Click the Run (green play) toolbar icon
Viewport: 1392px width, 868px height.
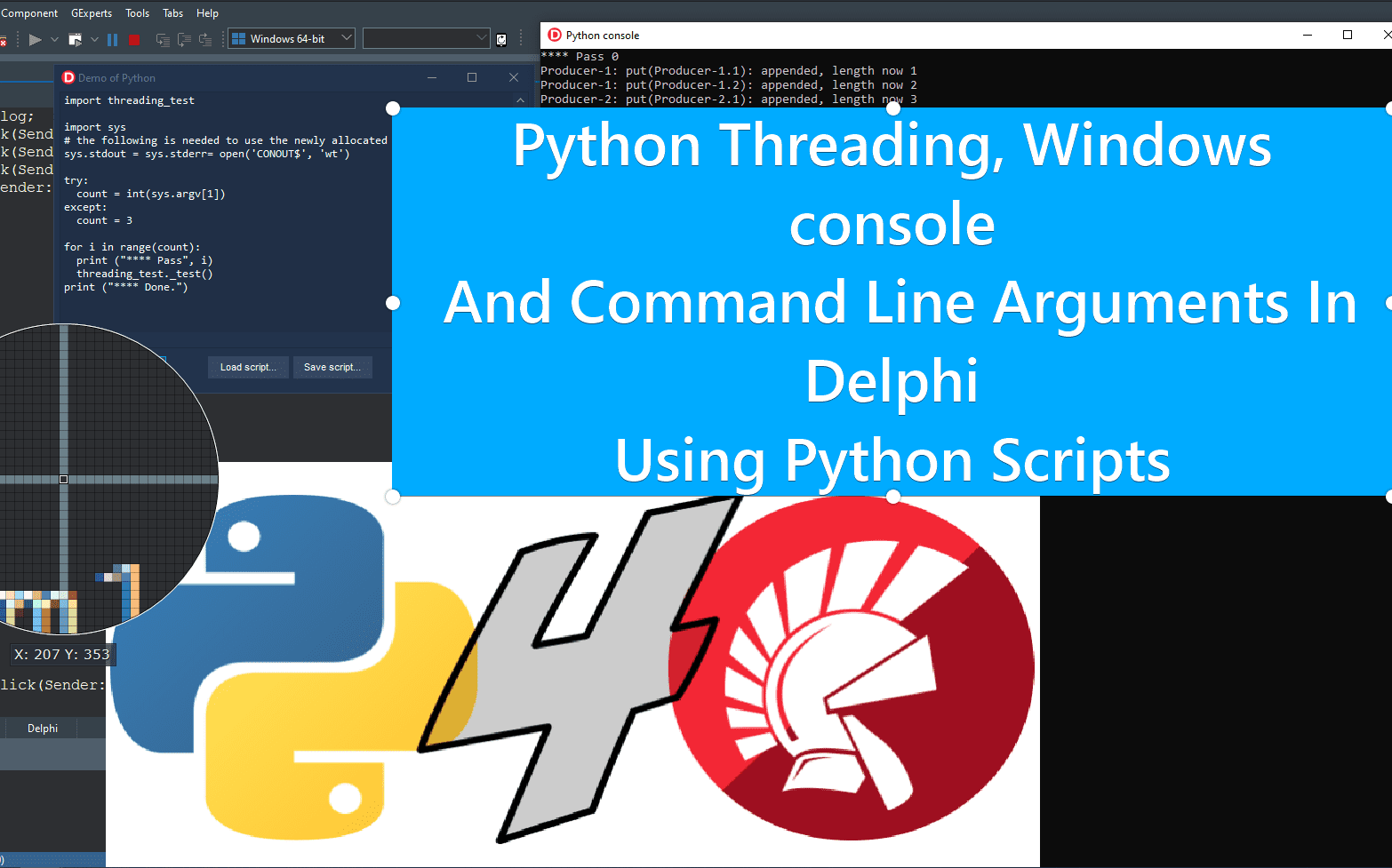[36, 39]
